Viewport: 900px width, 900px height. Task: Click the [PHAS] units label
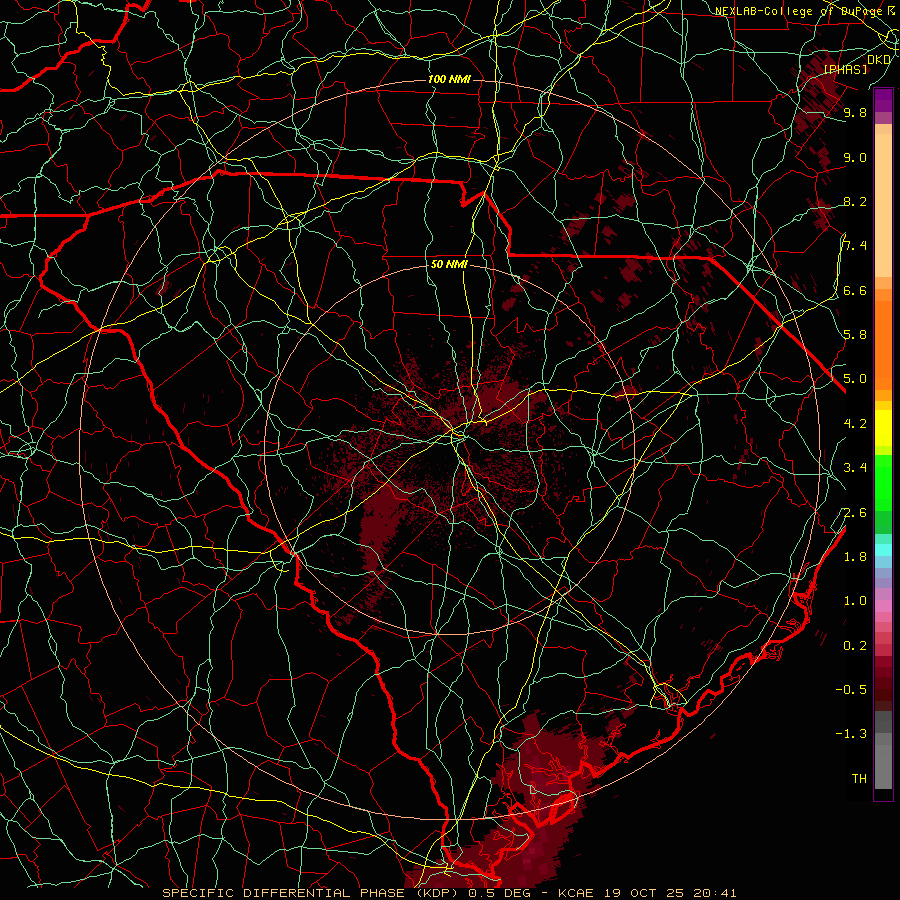pos(845,69)
